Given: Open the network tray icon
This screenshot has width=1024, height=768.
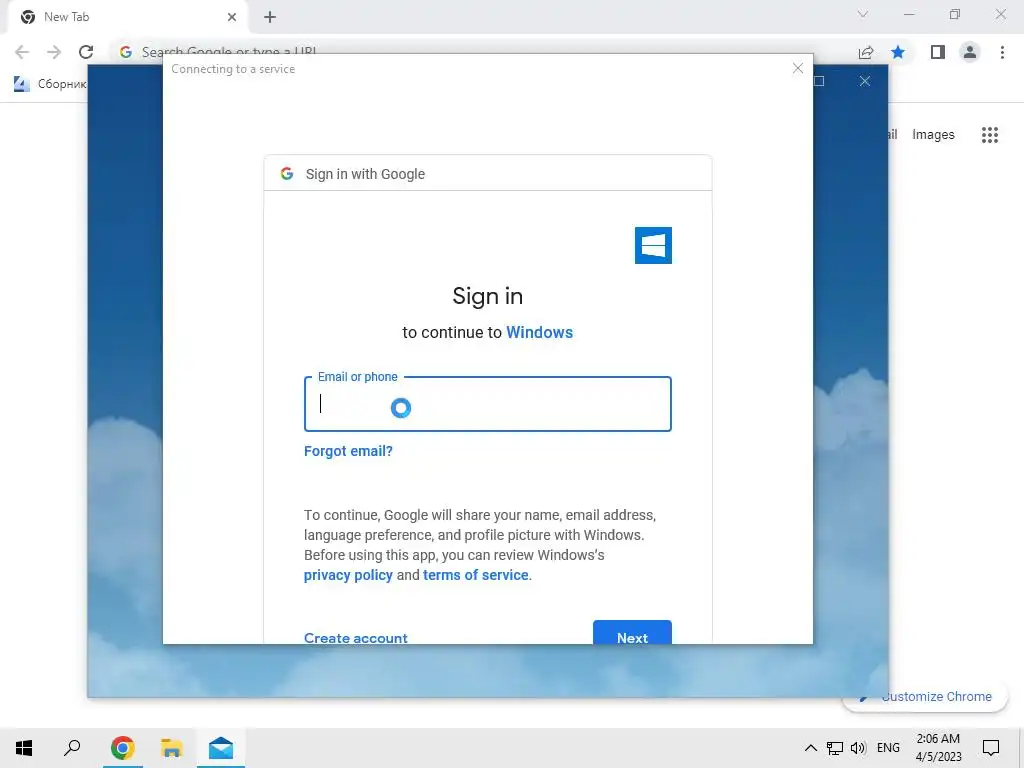Looking at the screenshot, I should [835, 748].
